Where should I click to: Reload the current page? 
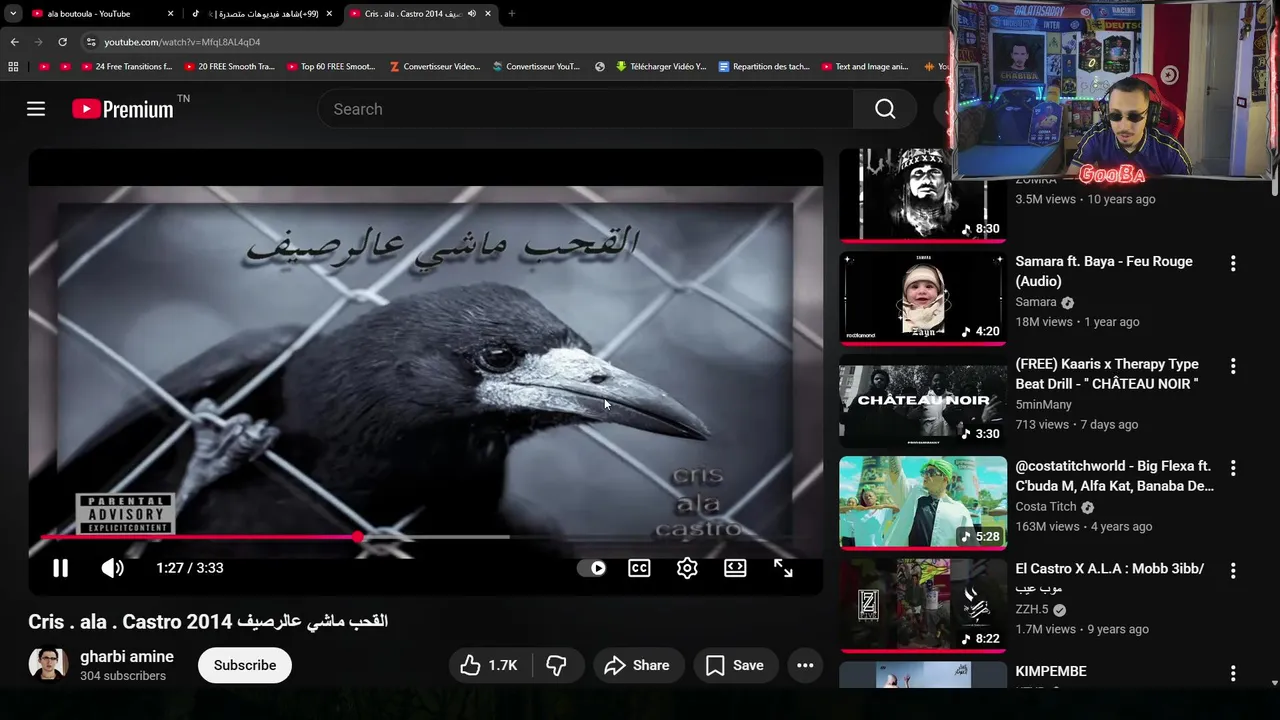point(62,42)
